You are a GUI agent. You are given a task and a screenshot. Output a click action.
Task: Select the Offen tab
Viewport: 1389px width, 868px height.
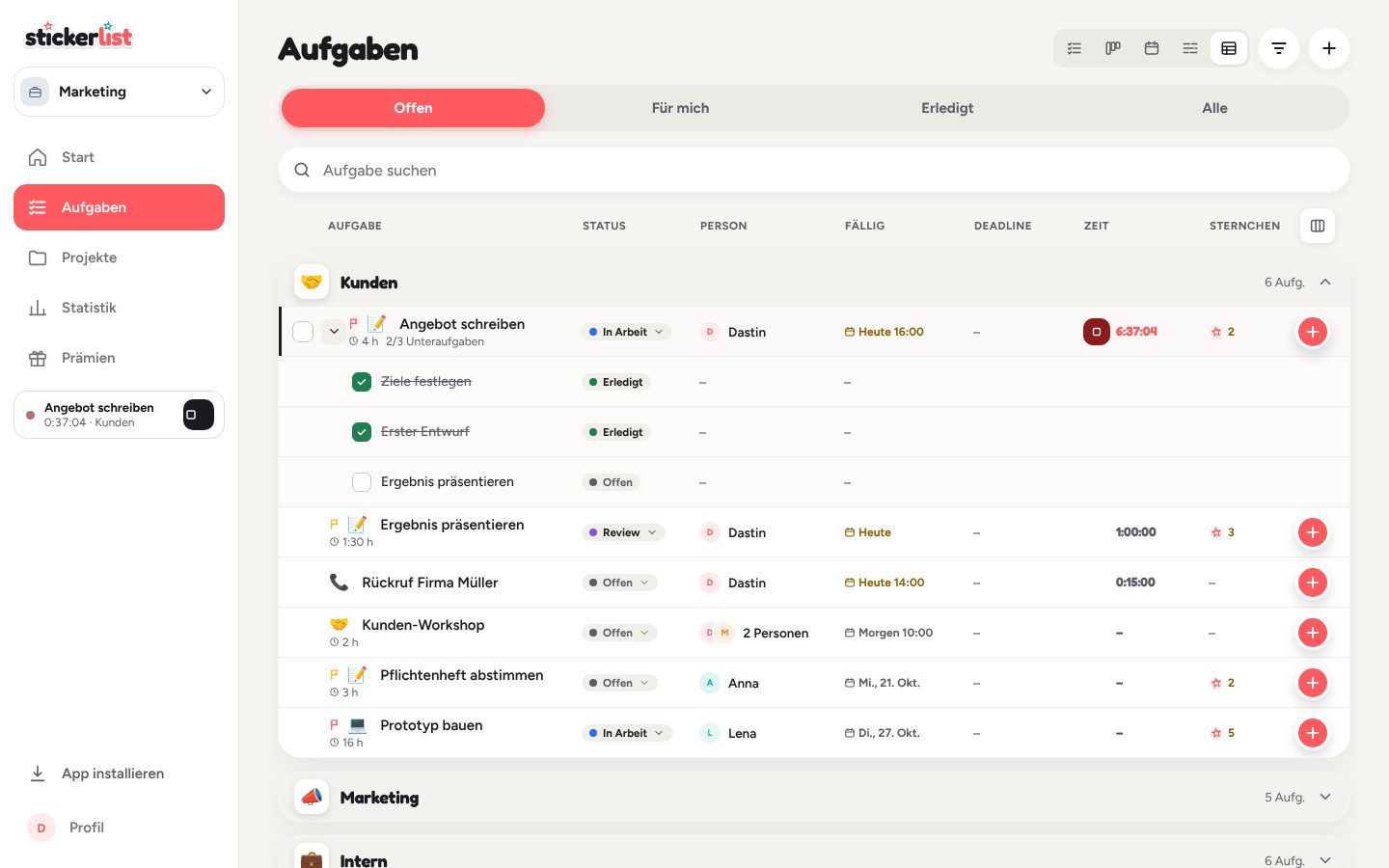413,108
